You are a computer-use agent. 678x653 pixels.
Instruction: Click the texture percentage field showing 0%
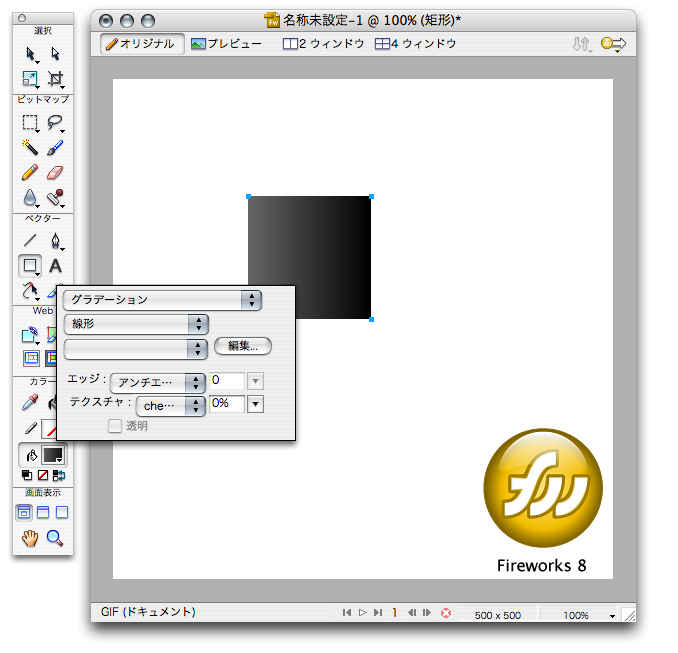click(x=225, y=404)
